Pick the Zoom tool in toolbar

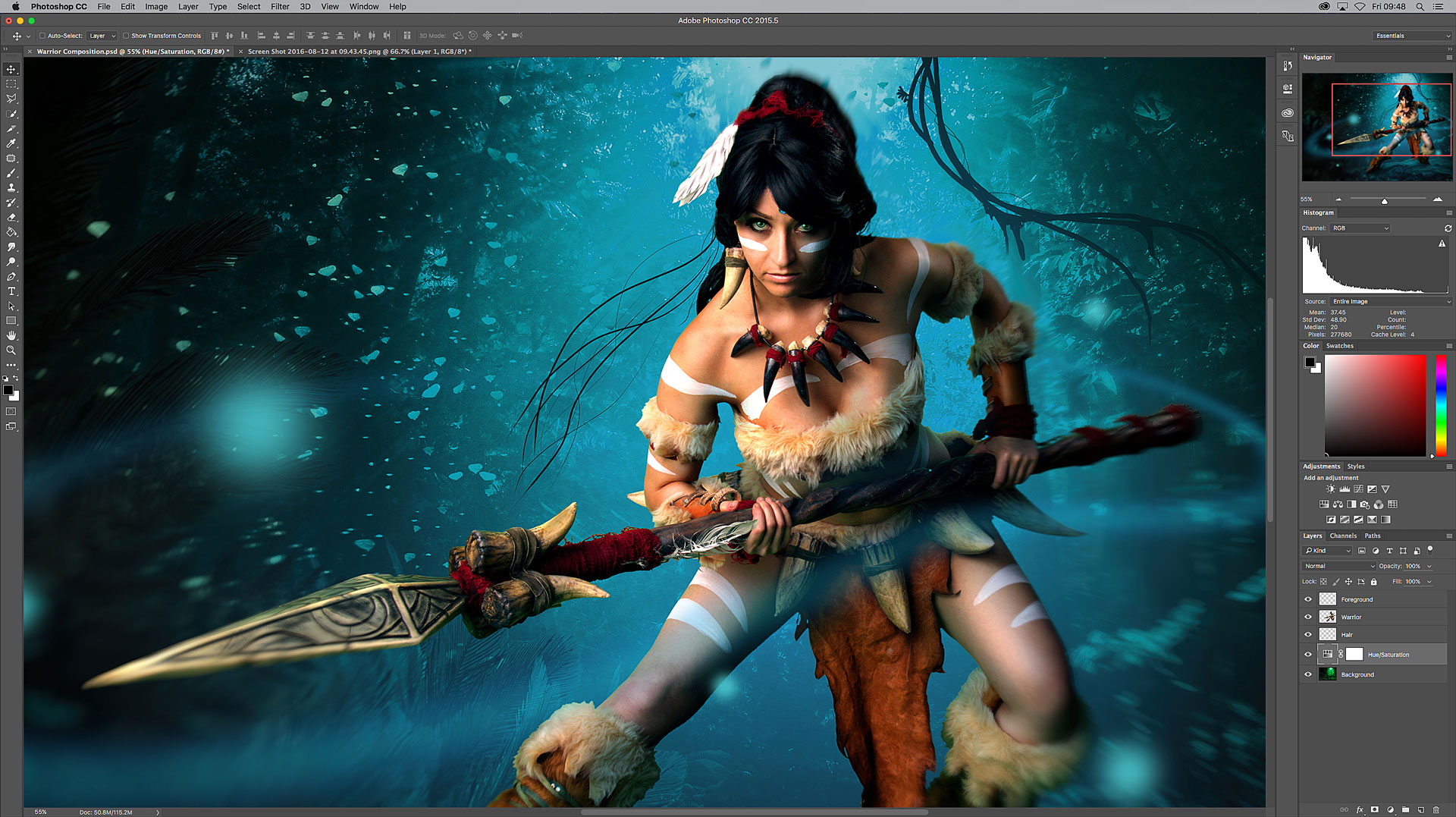point(11,350)
